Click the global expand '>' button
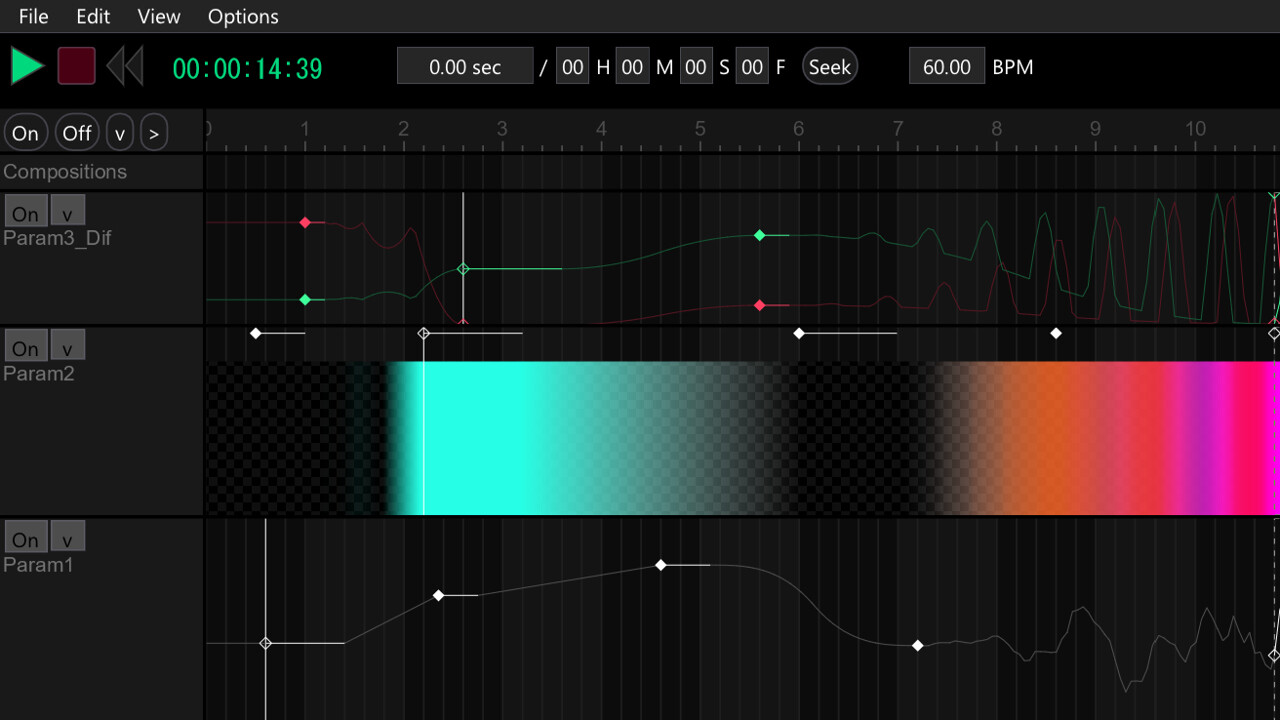This screenshot has height=720, width=1280. (153, 133)
